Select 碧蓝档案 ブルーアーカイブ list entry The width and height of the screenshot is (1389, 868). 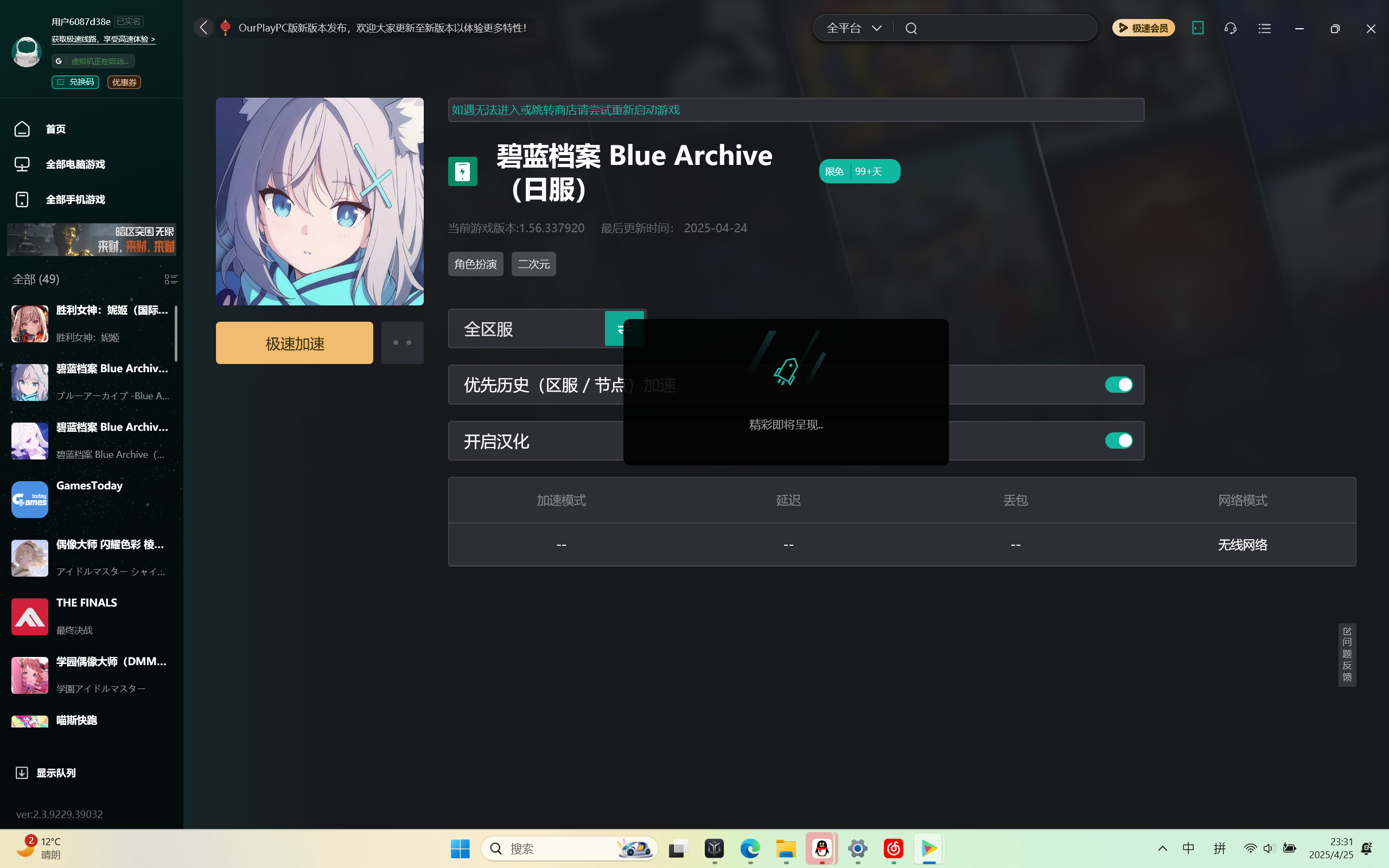(91, 382)
